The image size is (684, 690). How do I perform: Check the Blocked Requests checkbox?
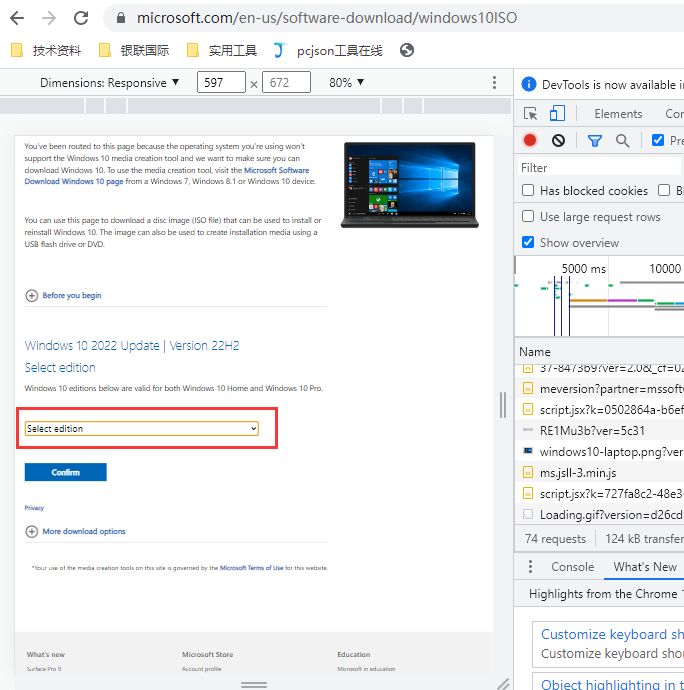point(664,190)
